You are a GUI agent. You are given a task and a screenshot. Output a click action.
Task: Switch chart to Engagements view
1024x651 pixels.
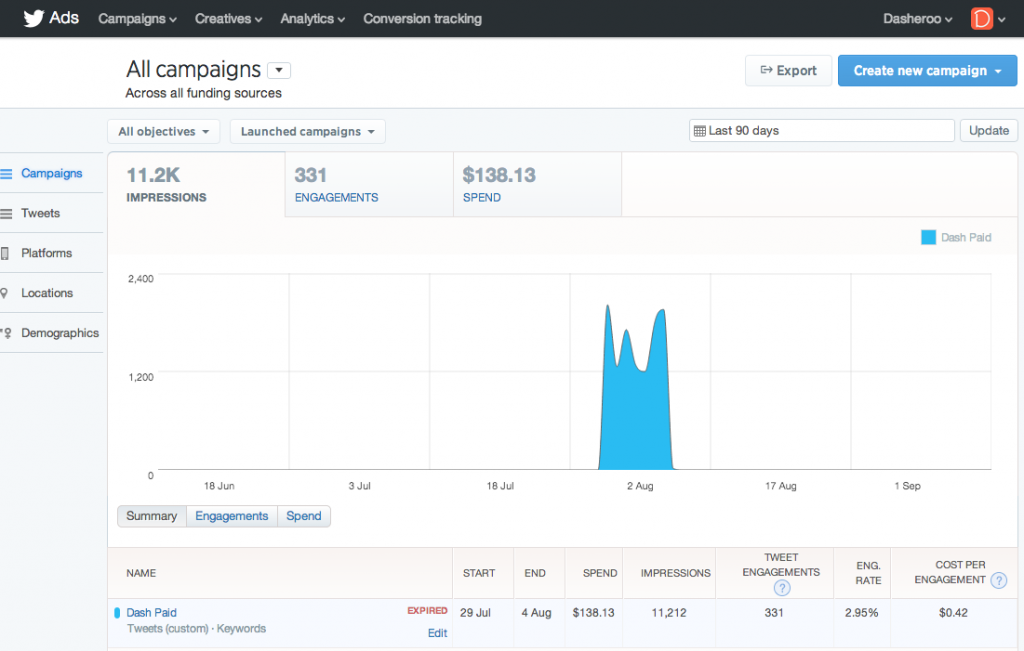[x=231, y=516]
